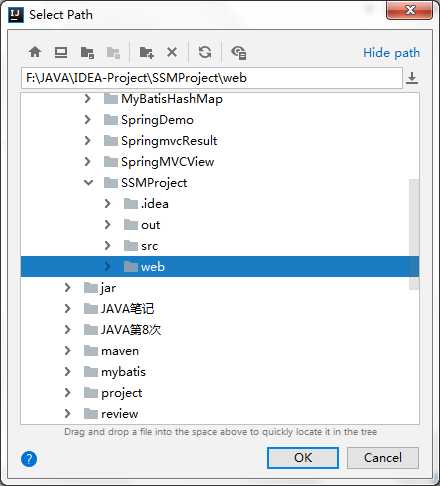Select the JAVA第8次 folder row
The height and width of the screenshot is (486, 440).
[220, 330]
